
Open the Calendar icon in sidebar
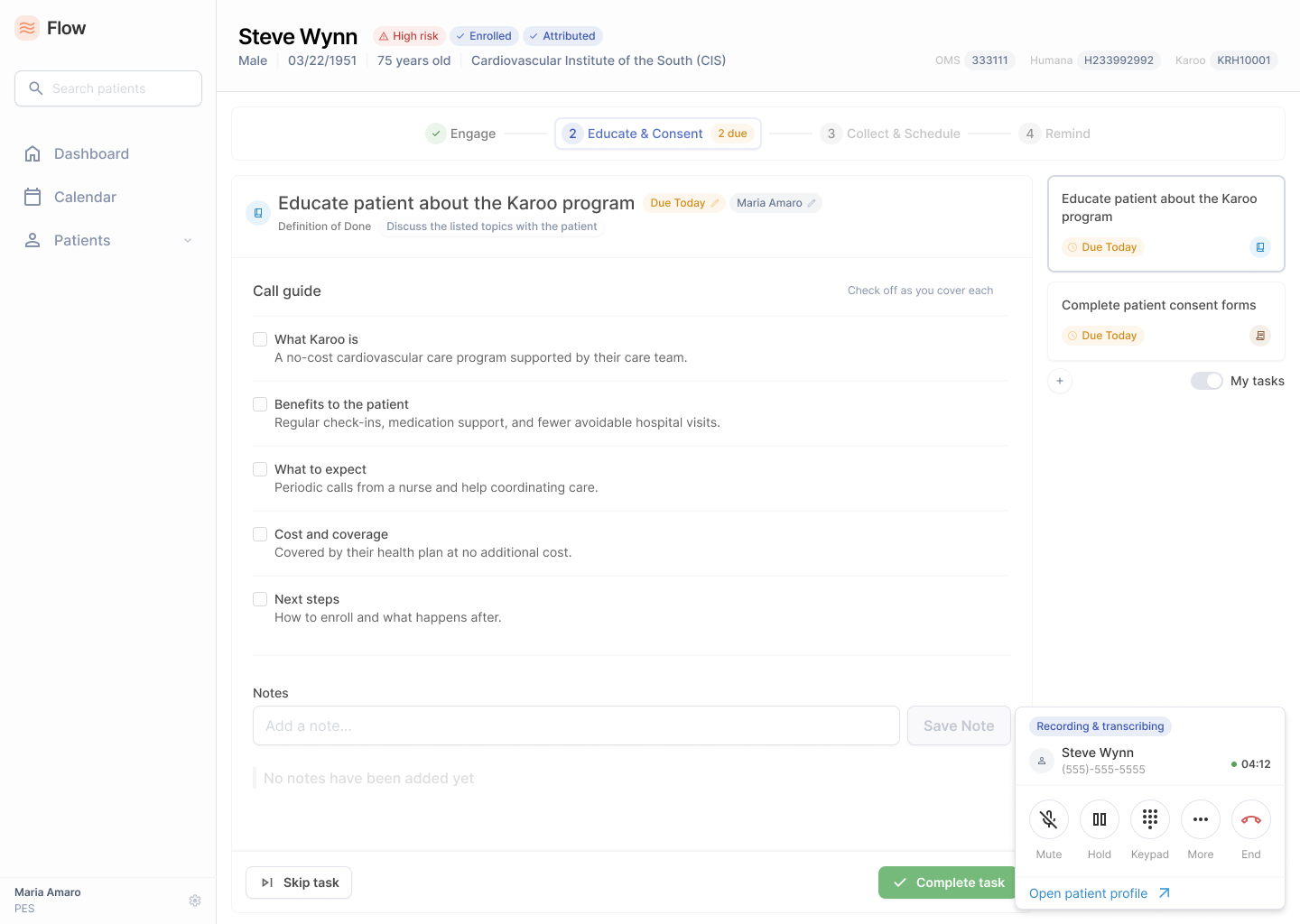[x=32, y=197]
